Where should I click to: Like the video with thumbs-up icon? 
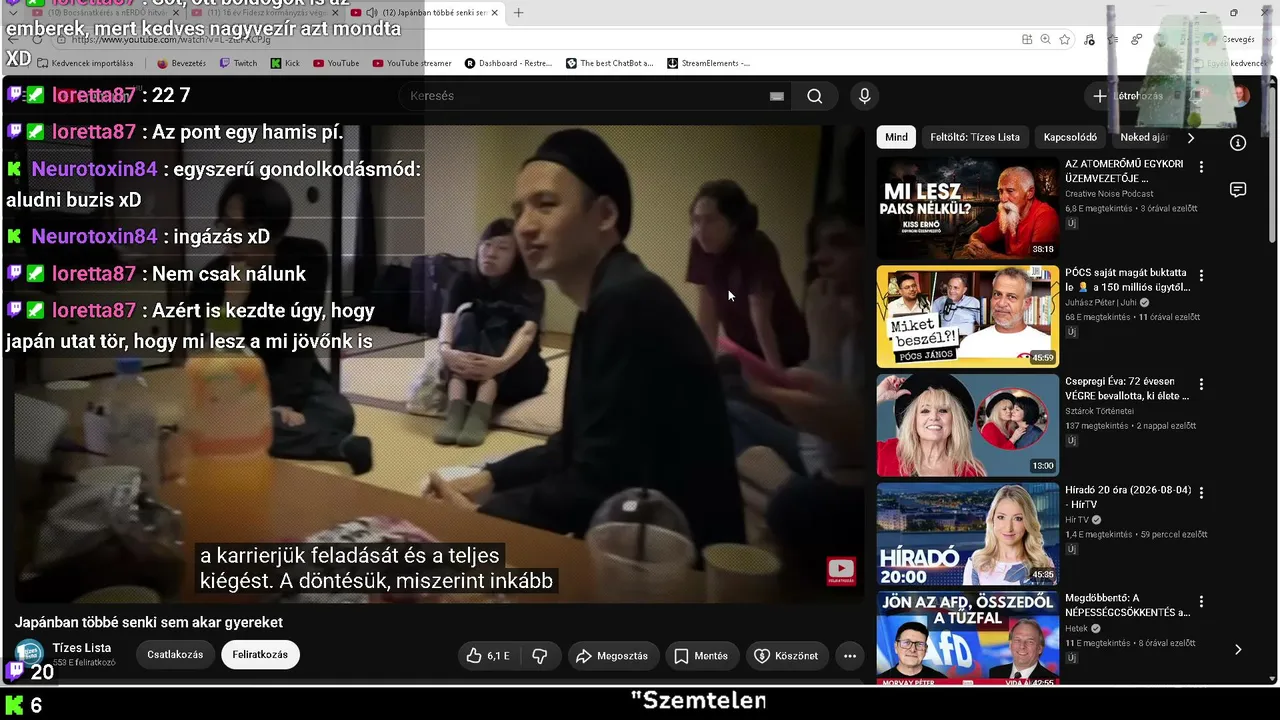[488, 656]
